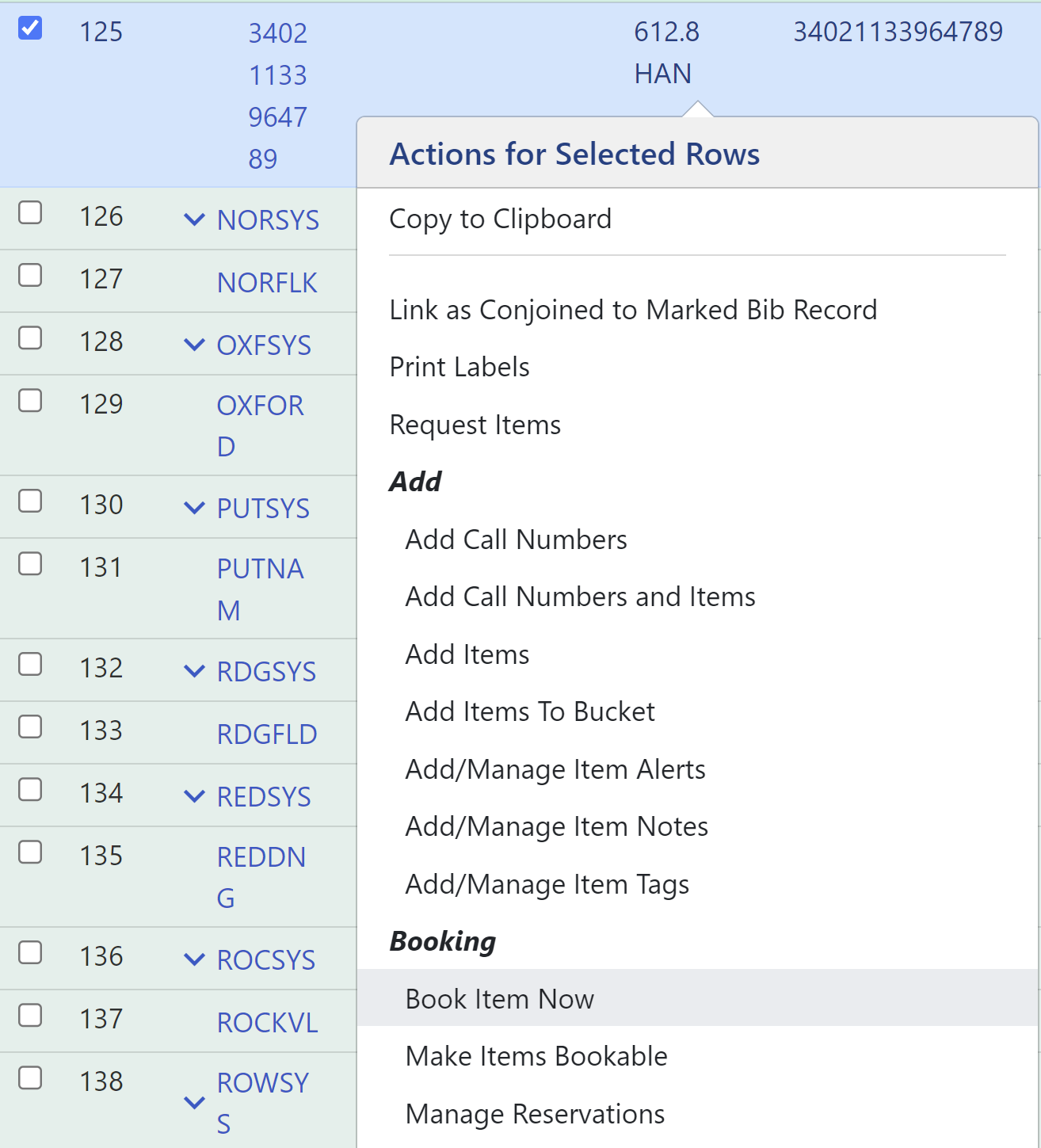This screenshot has width=1041, height=1148.
Task: Select the Add Items action
Action: [x=467, y=654]
